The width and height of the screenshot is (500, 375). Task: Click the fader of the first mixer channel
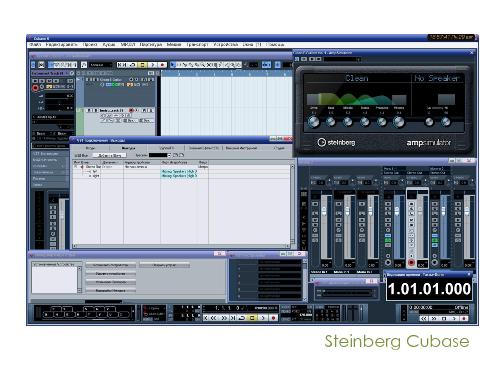tap(324, 211)
